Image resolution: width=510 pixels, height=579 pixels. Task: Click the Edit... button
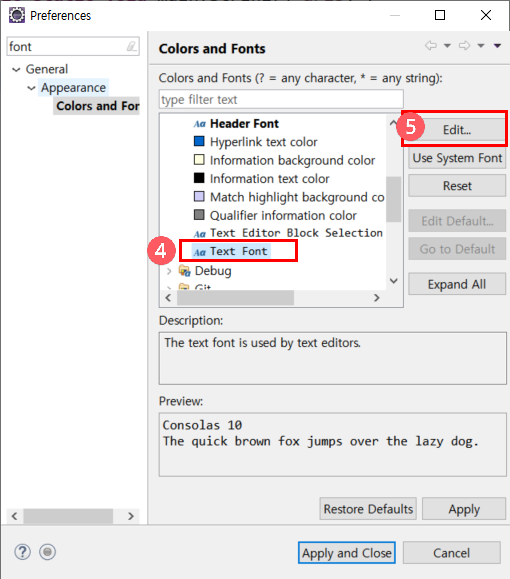[457, 130]
